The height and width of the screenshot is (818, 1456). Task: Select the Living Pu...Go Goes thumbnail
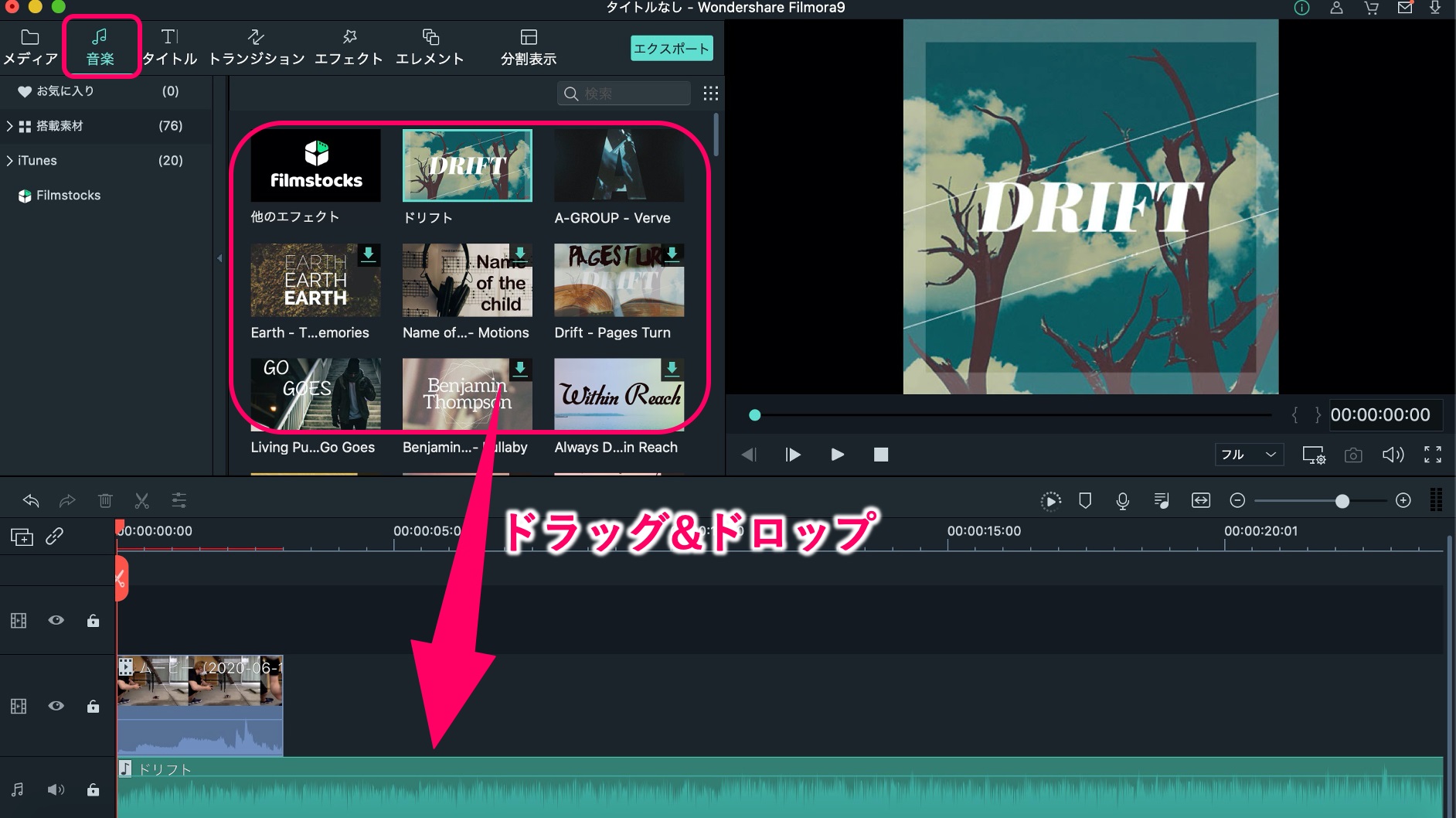click(315, 394)
